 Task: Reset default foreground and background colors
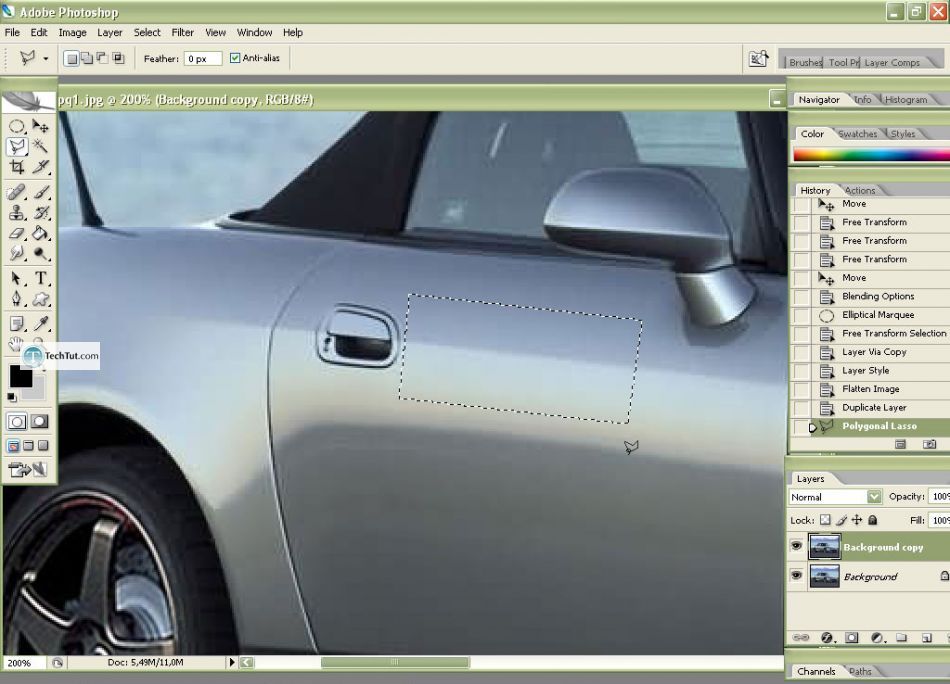coord(12,397)
